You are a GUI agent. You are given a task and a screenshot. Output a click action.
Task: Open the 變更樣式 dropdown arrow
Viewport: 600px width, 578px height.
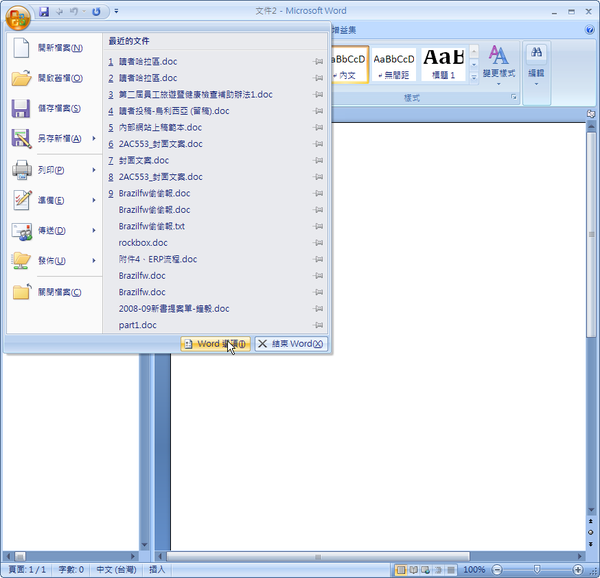pos(499,84)
